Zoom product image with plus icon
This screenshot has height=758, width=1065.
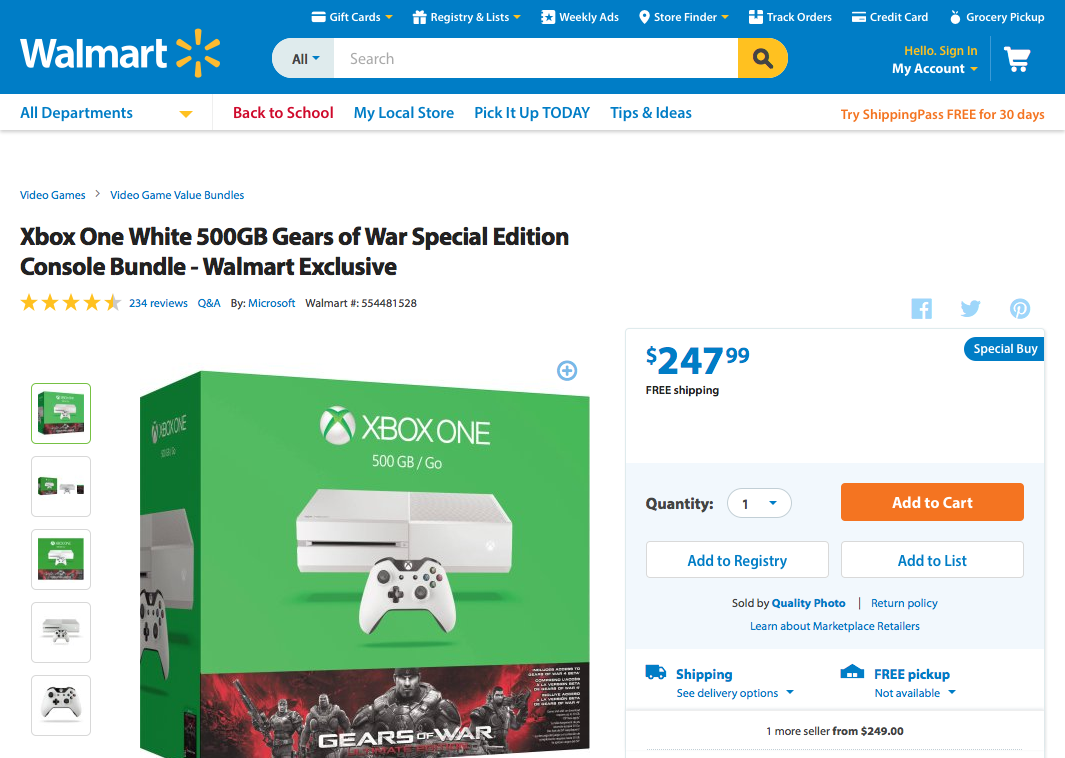pos(566,370)
